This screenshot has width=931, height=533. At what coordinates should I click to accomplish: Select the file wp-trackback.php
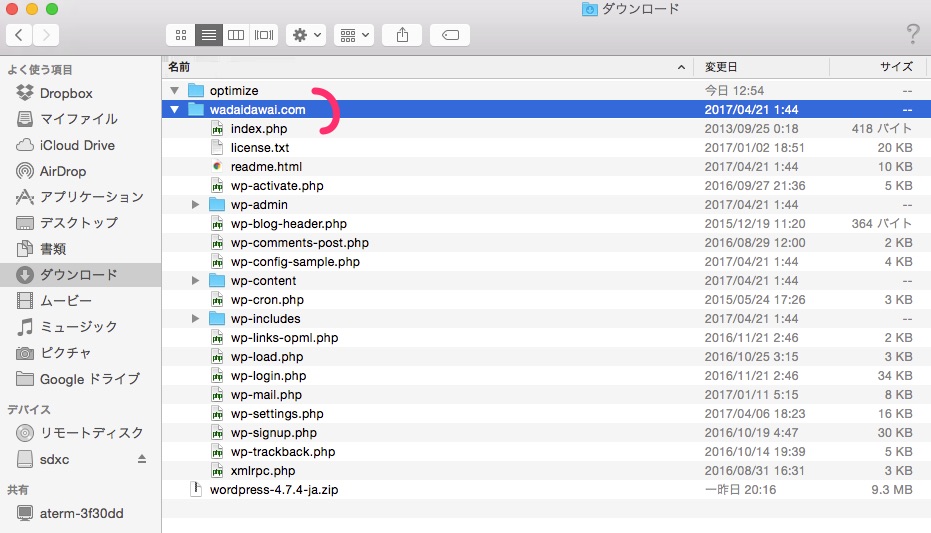(x=283, y=452)
